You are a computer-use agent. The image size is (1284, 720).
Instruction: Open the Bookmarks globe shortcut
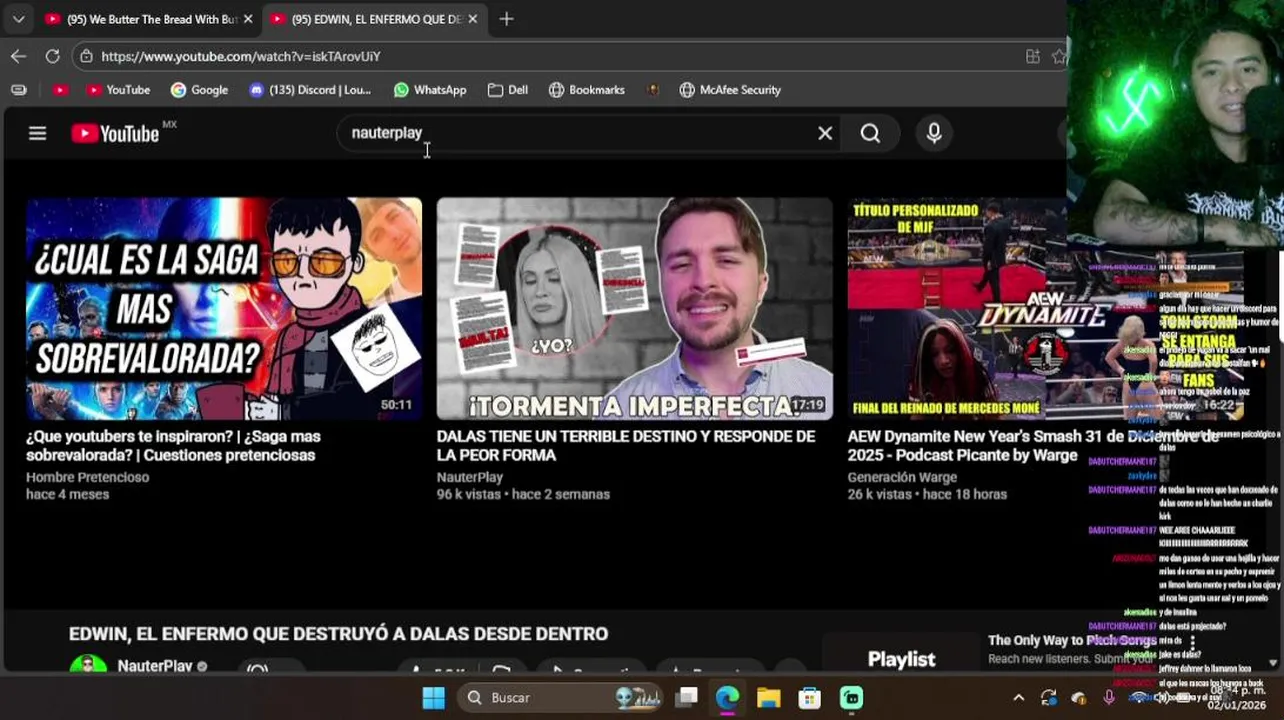[x=587, y=90]
